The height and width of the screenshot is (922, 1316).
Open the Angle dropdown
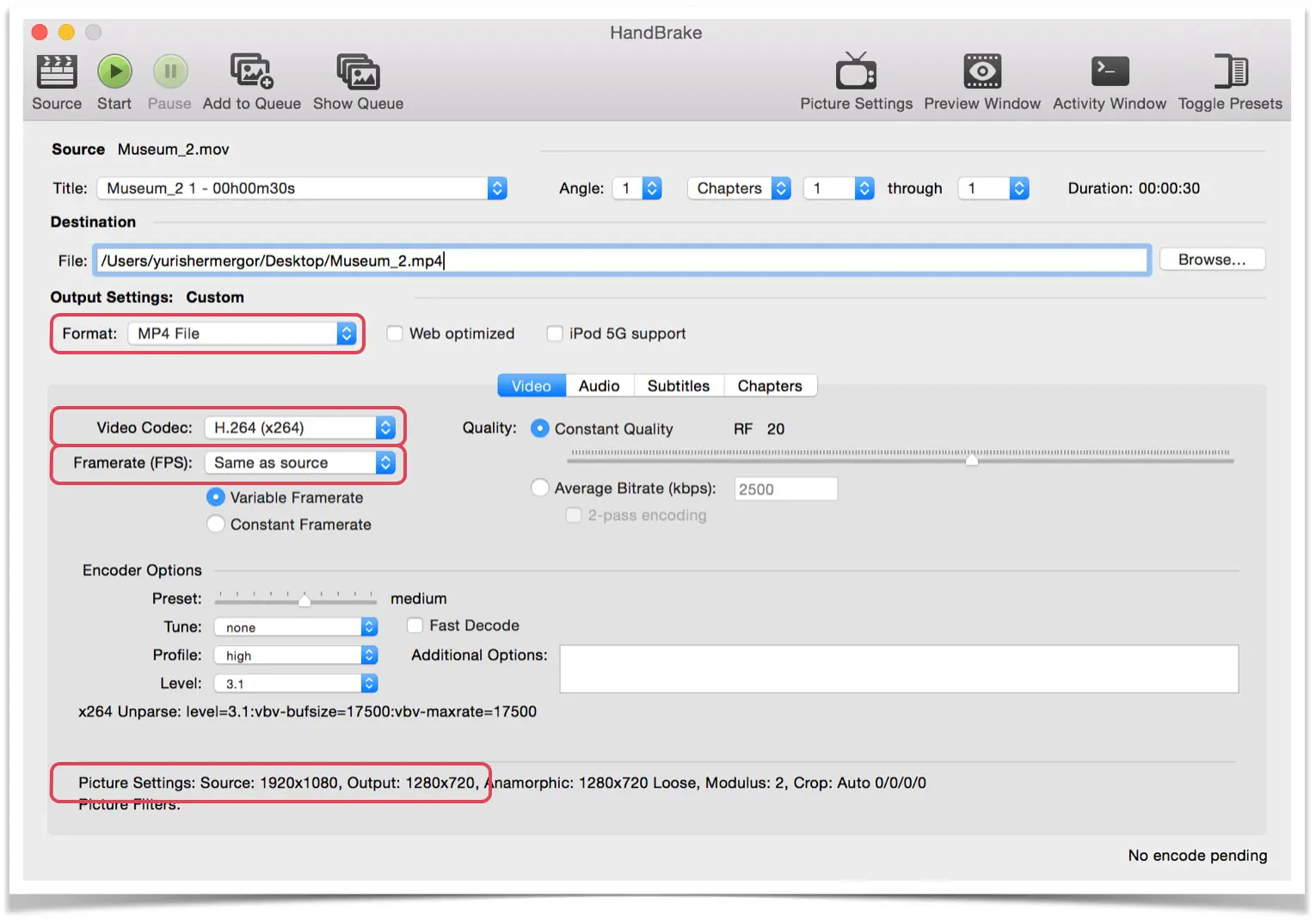click(x=637, y=188)
